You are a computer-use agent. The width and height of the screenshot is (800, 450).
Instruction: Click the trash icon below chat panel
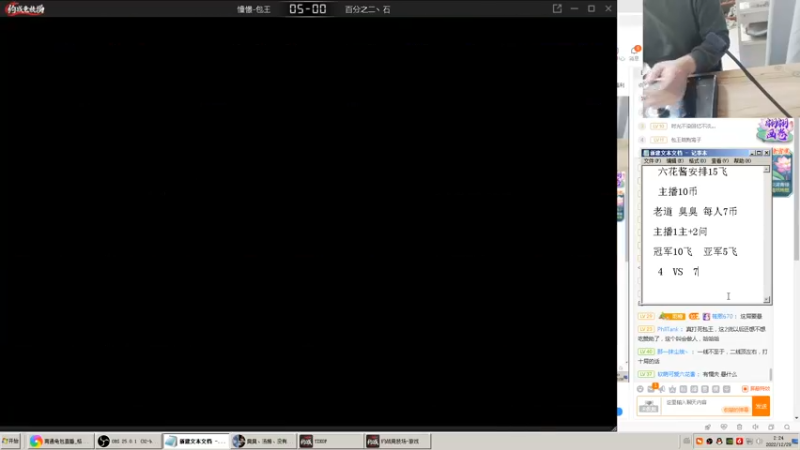[739, 427]
